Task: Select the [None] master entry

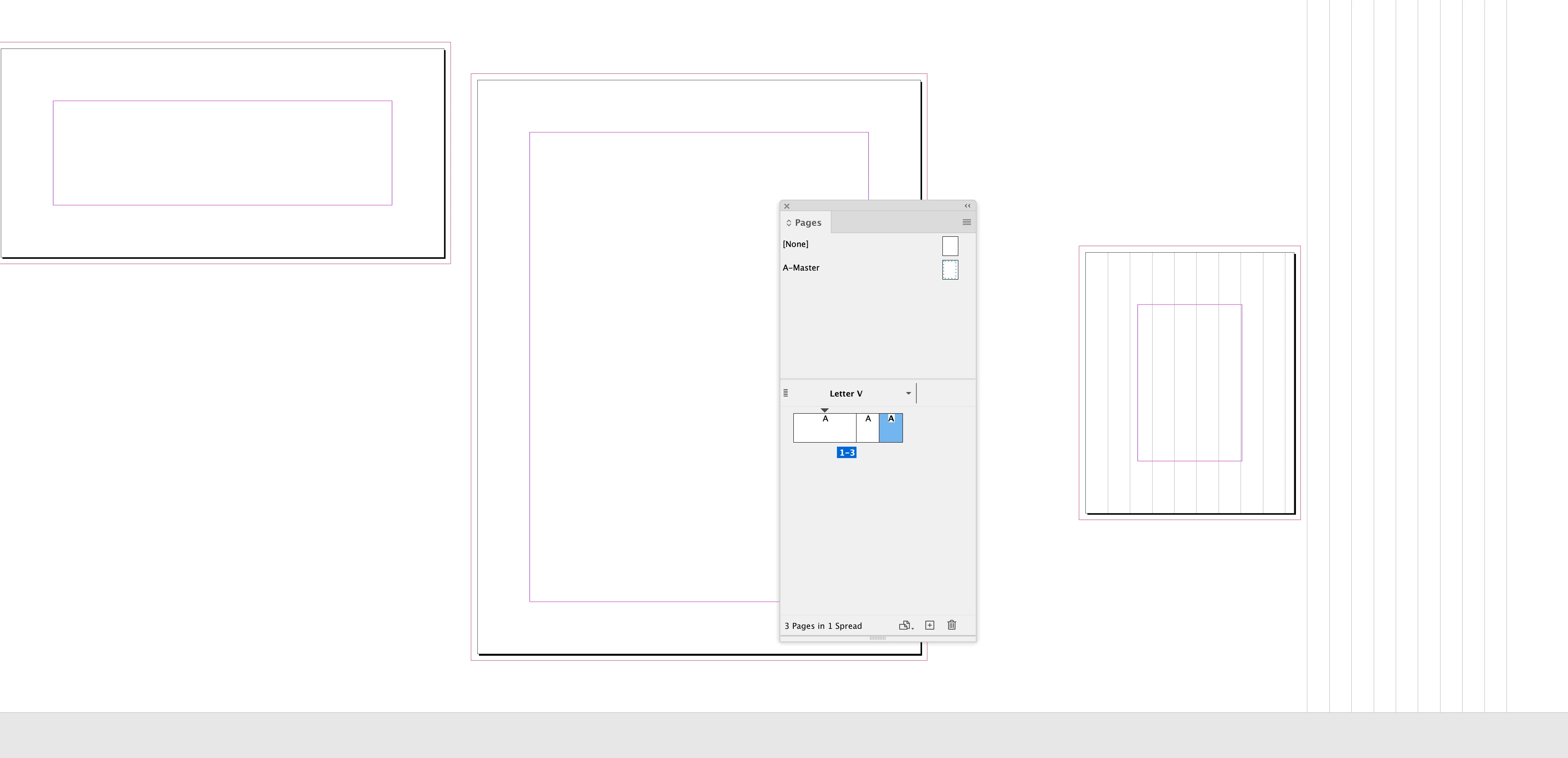Action: [795, 244]
